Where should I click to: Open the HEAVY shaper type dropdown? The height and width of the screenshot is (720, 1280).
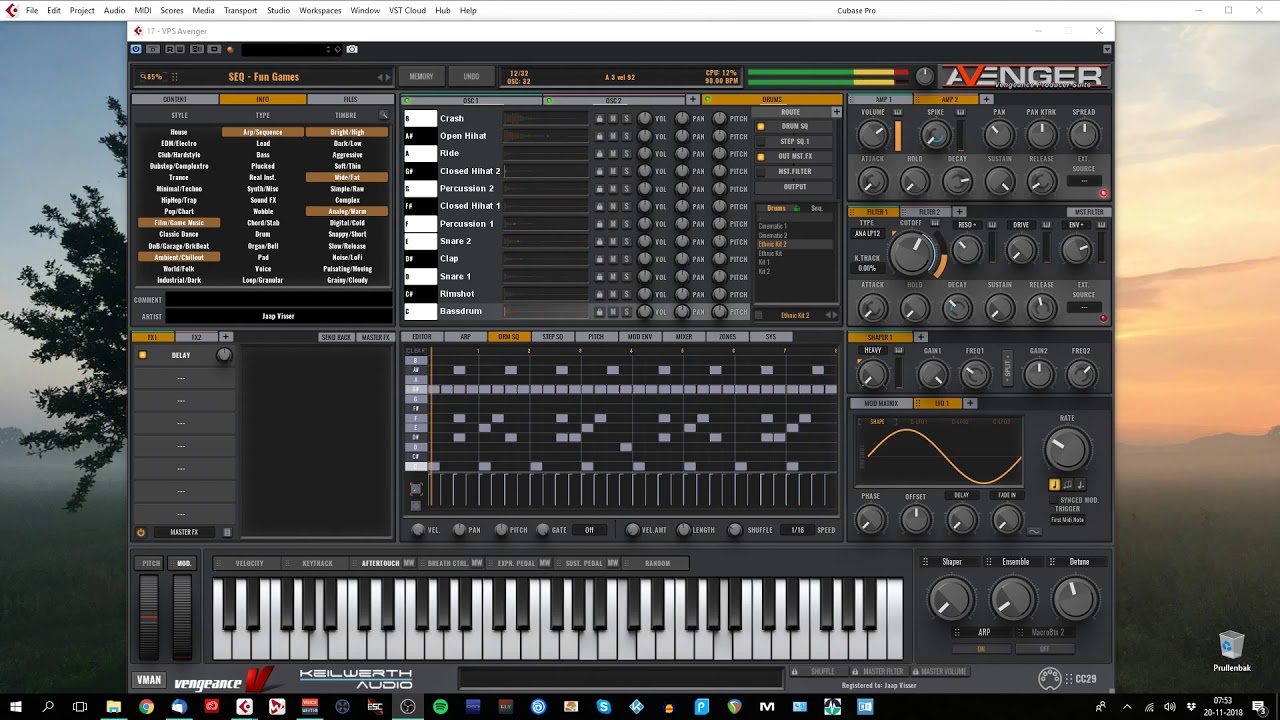pos(873,350)
